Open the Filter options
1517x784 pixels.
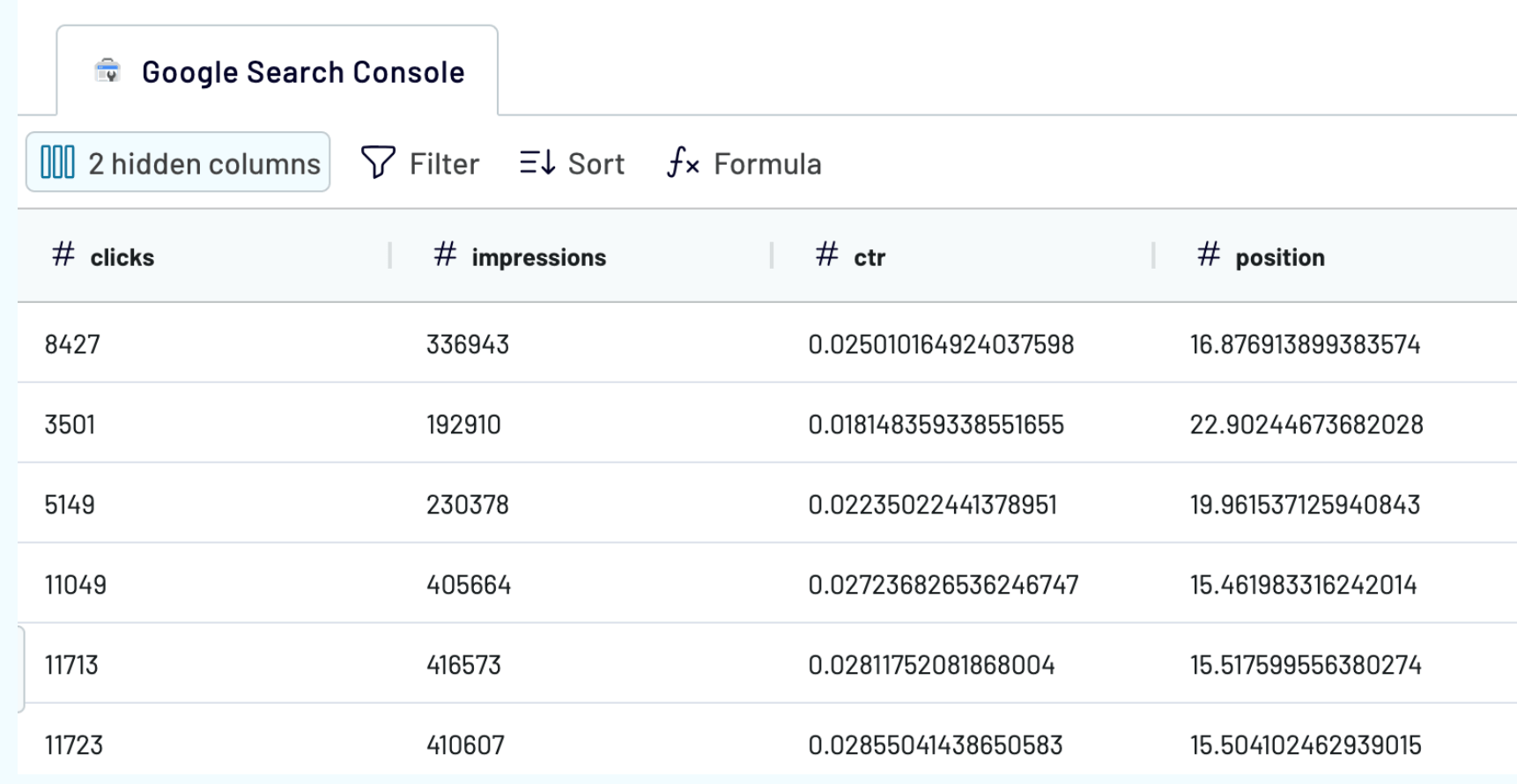pos(443,164)
